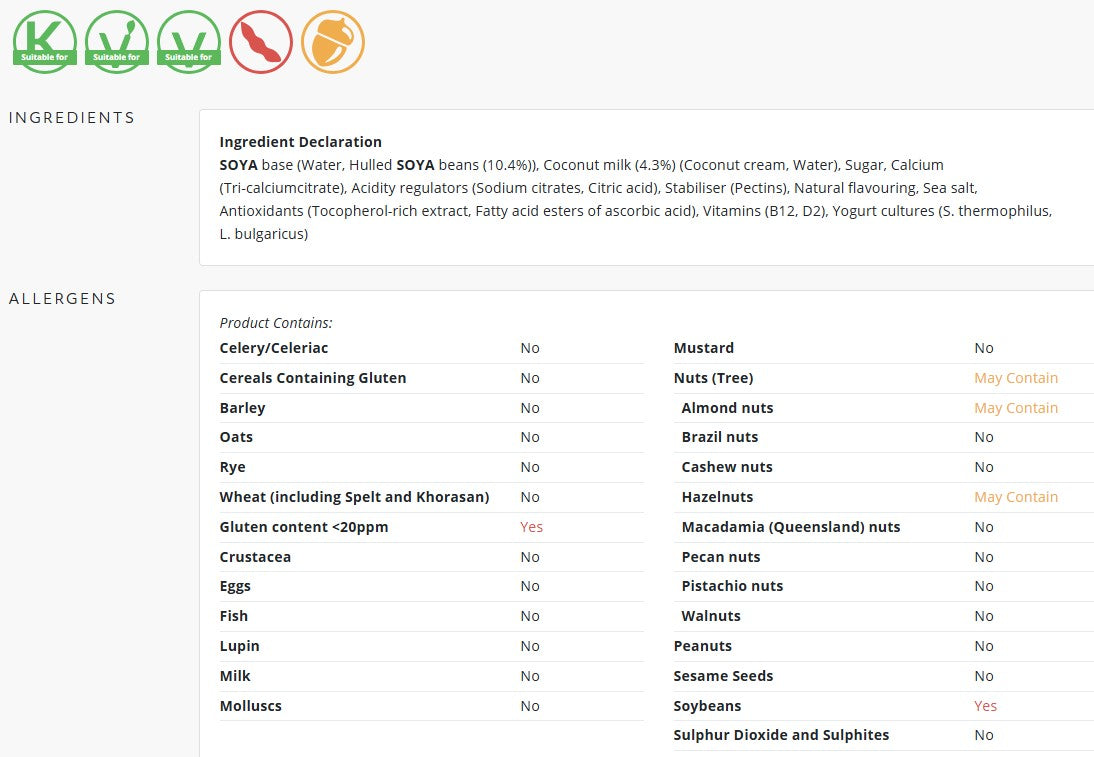Click the 'May Contain' value for Hazelnuts

coord(1016,497)
